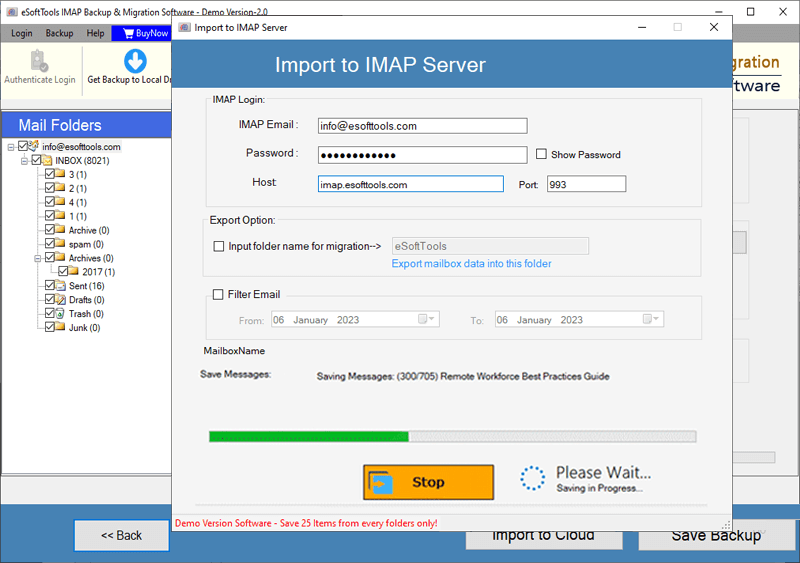800x563 pixels.
Task: Click the Import to IMAP Server dialog title icon
Action: click(184, 28)
